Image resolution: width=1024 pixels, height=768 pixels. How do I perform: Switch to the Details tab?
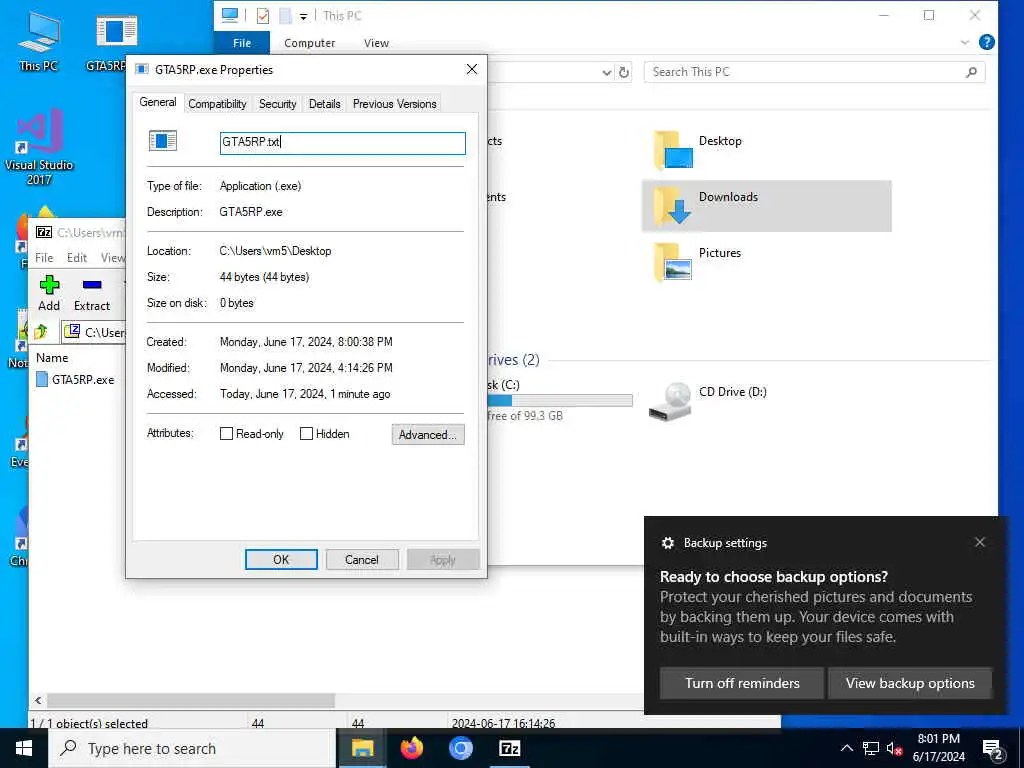pos(325,104)
